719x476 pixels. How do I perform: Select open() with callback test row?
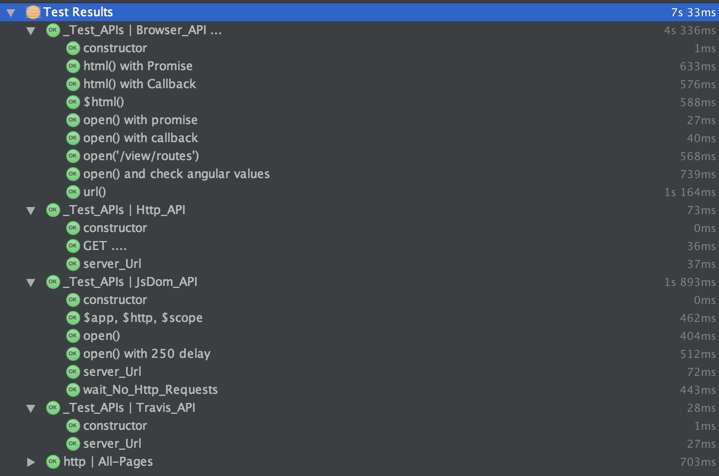140,138
